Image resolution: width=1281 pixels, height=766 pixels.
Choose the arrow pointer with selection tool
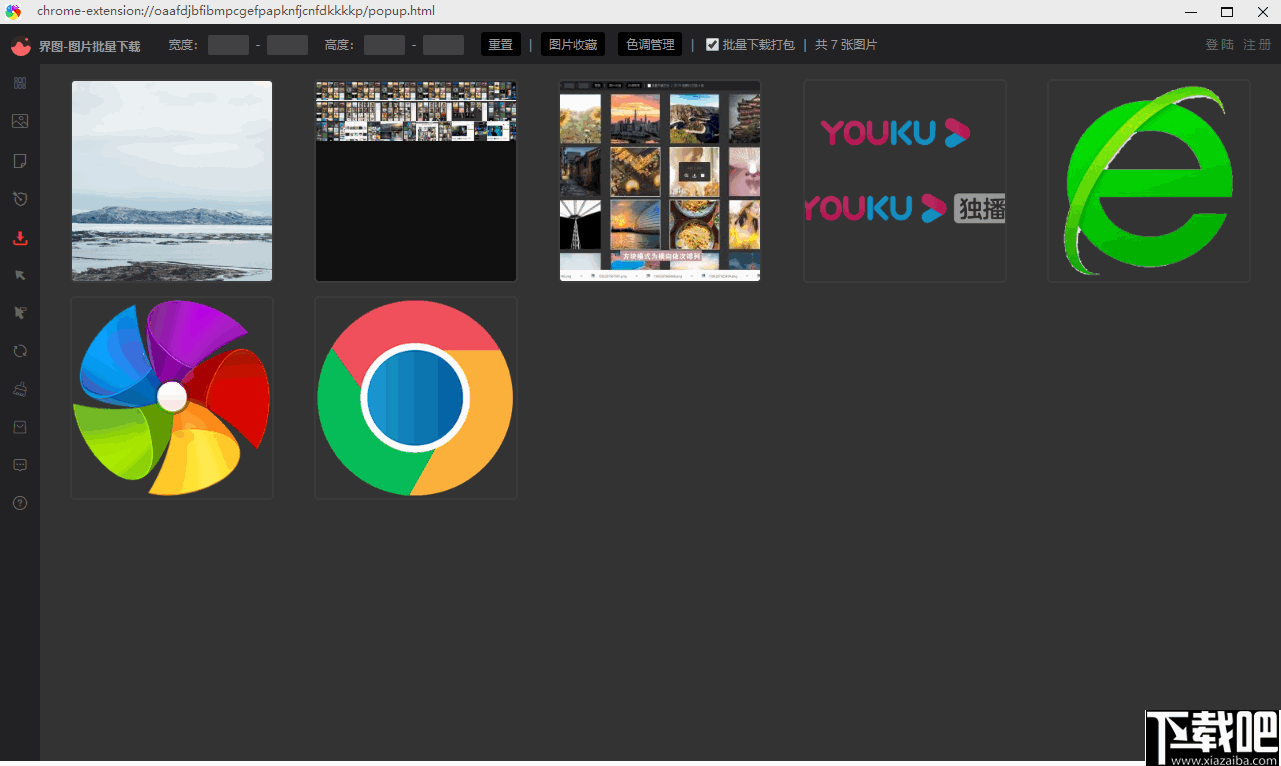tap(20, 313)
